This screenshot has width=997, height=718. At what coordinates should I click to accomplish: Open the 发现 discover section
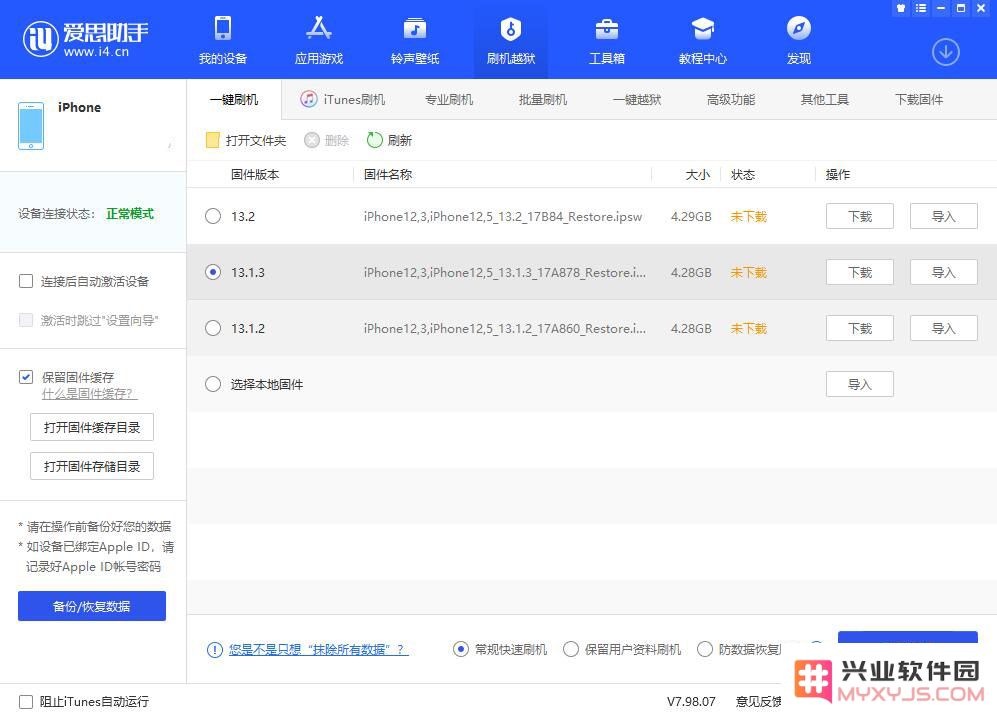pos(799,41)
